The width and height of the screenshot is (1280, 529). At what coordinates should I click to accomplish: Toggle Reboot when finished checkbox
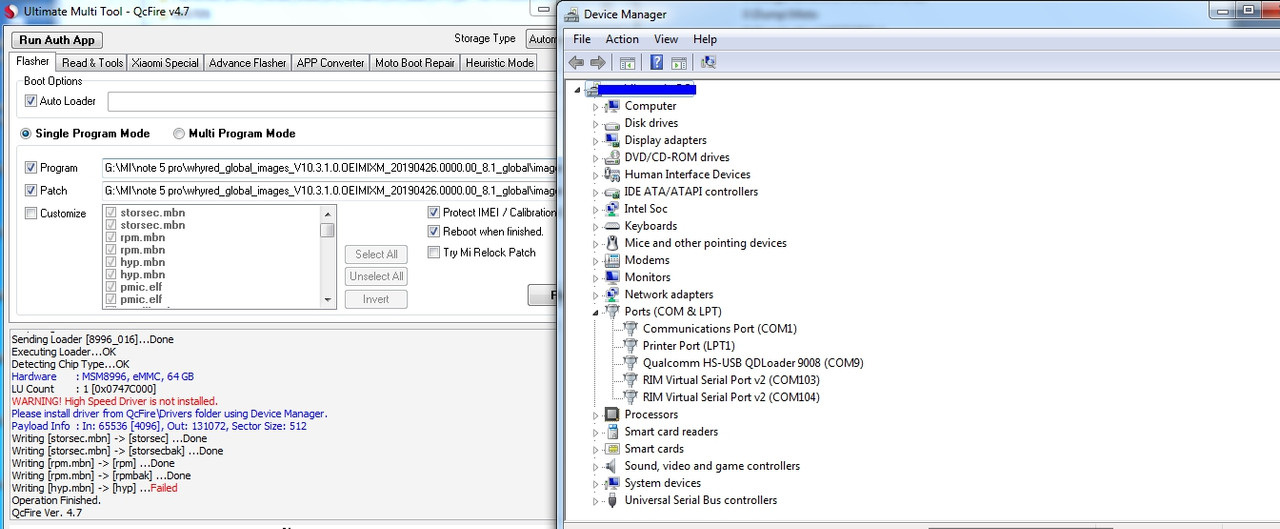pyautogui.click(x=434, y=231)
